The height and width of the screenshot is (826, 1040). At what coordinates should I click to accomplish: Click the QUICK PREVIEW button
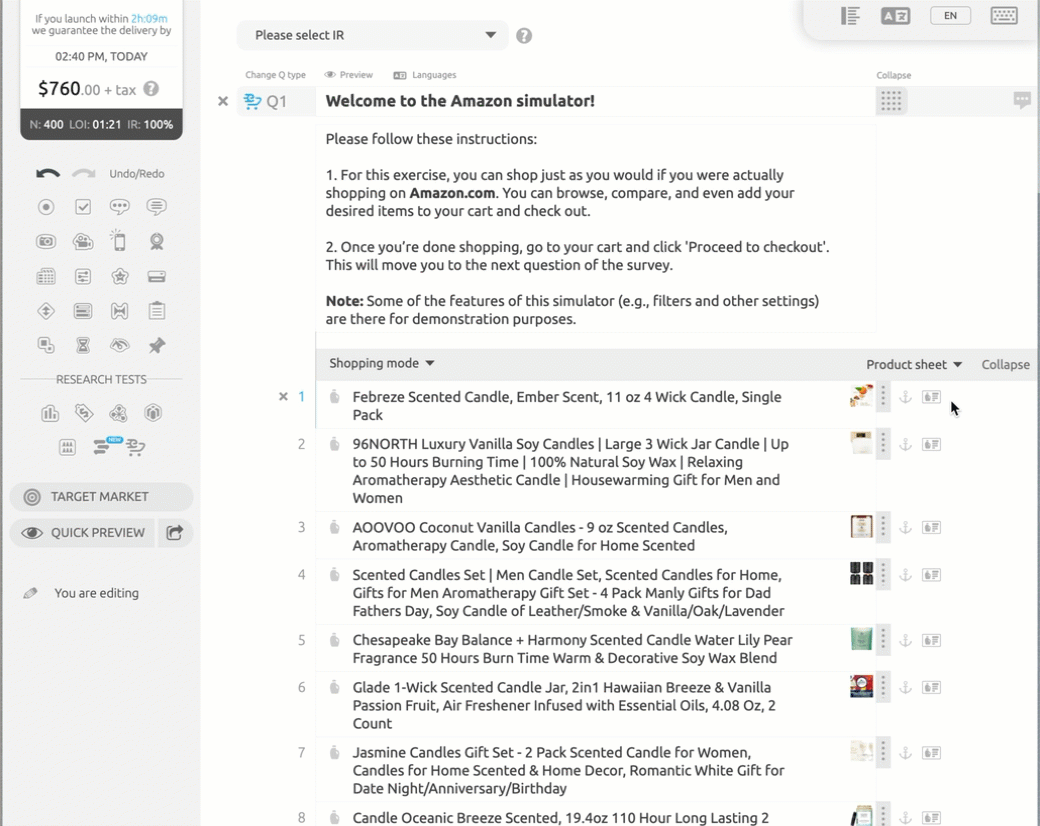pos(84,533)
